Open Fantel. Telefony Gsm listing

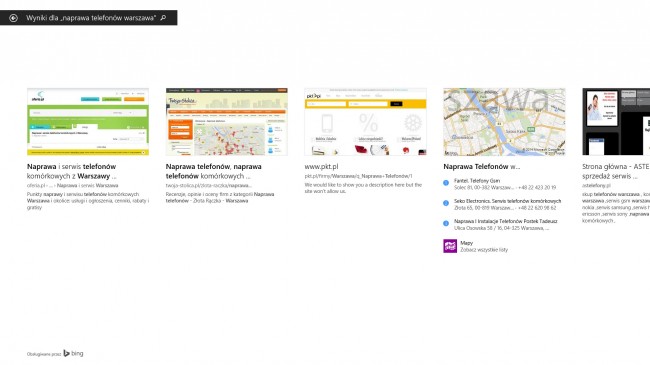477,181
